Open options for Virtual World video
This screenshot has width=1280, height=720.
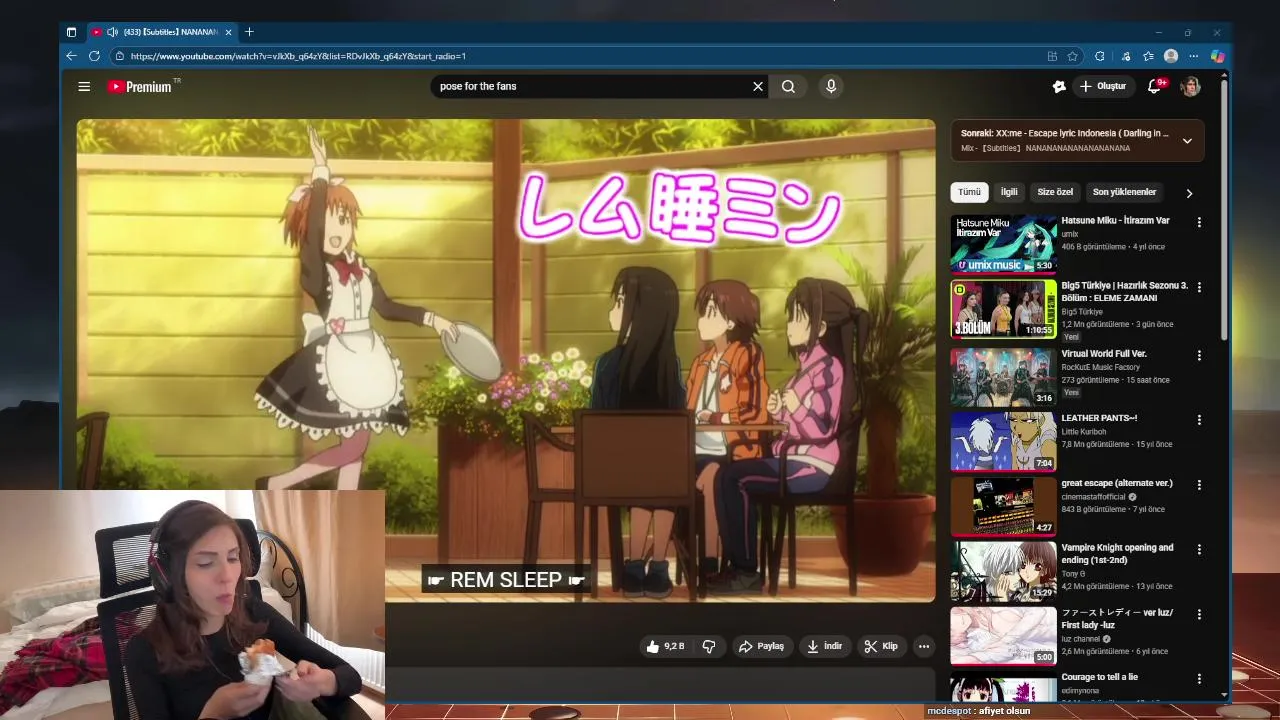point(1199,355)
